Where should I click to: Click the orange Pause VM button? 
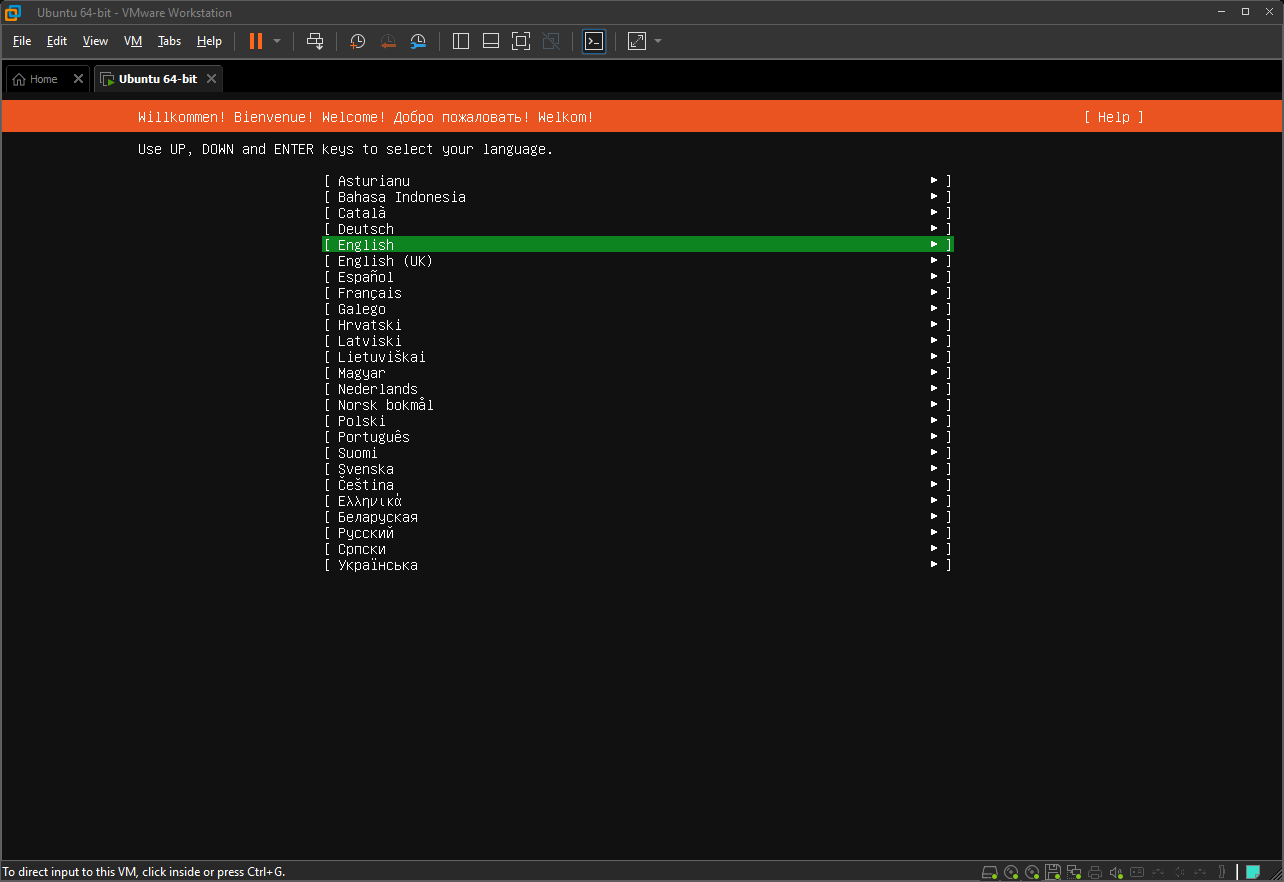(256, 41)
